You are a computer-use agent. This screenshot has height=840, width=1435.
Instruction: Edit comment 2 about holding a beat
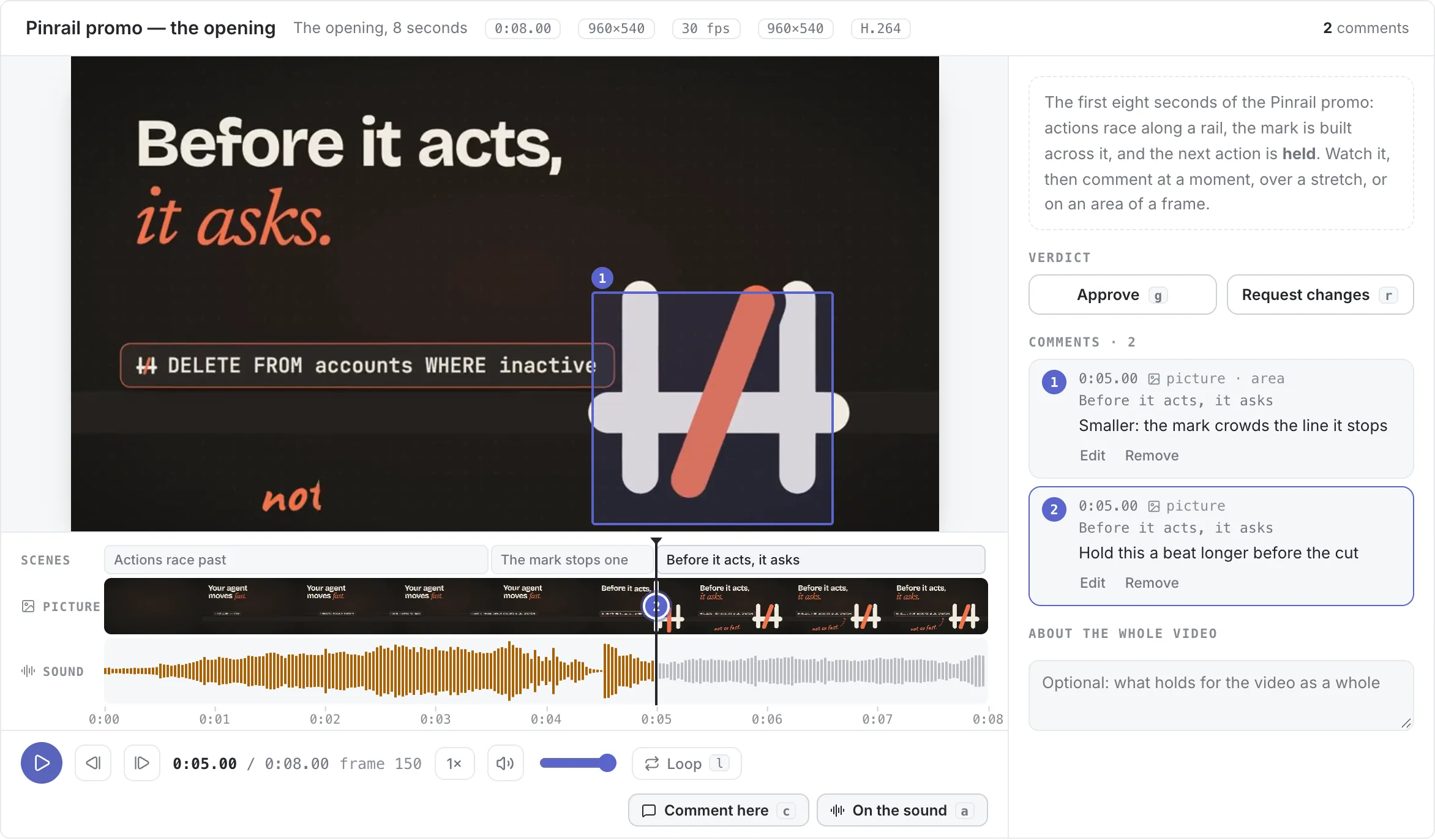point(1092,583)
